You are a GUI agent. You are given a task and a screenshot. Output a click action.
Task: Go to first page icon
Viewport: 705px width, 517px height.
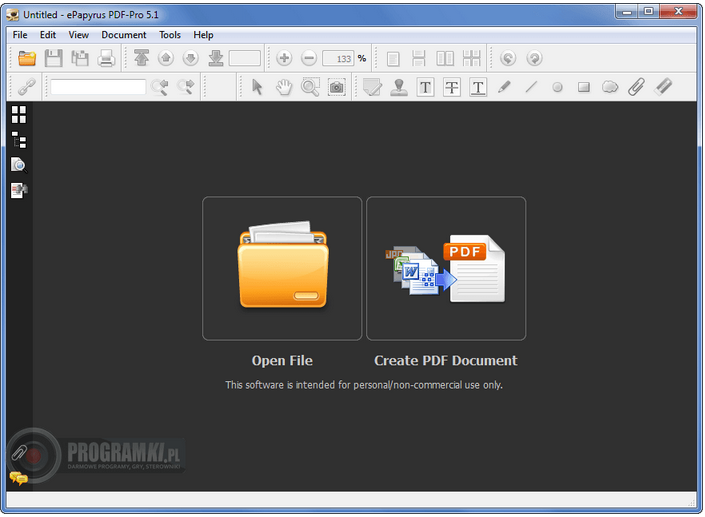tap(141, 58)
